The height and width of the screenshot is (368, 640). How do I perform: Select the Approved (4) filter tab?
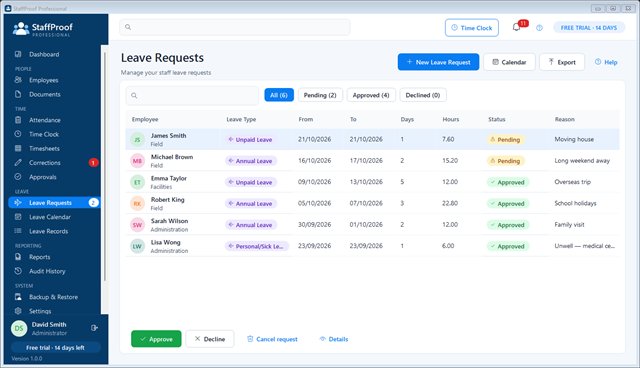click(x=371, y=95)
